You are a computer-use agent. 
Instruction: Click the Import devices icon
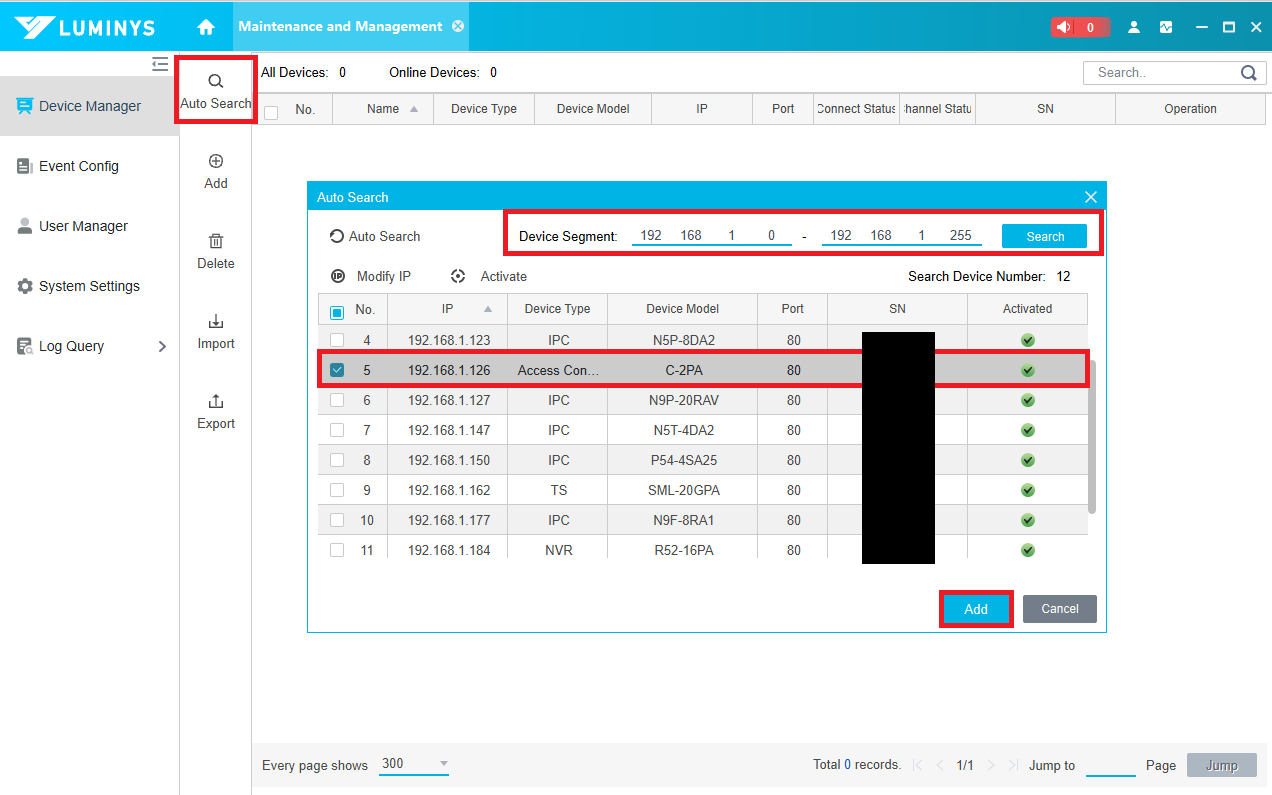216,322
